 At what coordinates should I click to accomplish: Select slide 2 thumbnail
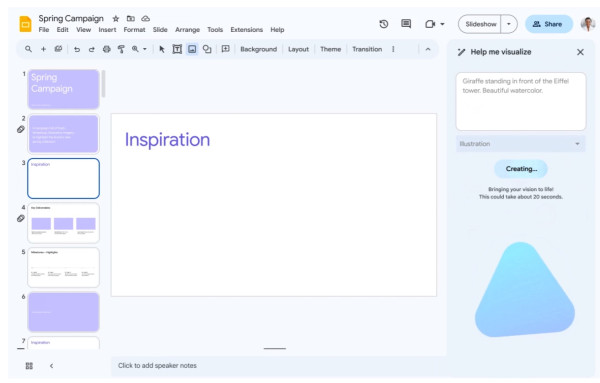point(64,134)
